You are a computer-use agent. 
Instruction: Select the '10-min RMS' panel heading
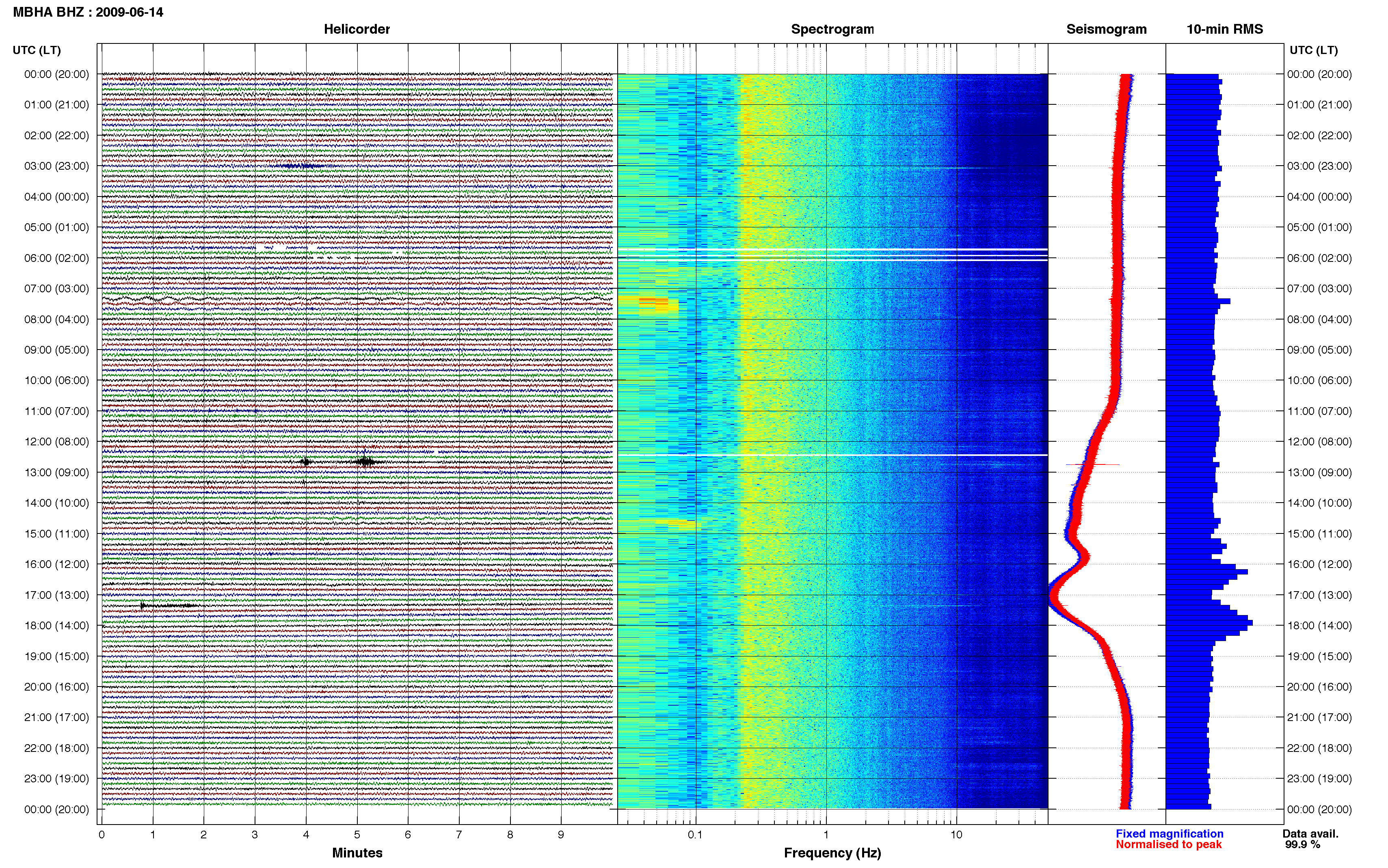tap(1224, 29)
